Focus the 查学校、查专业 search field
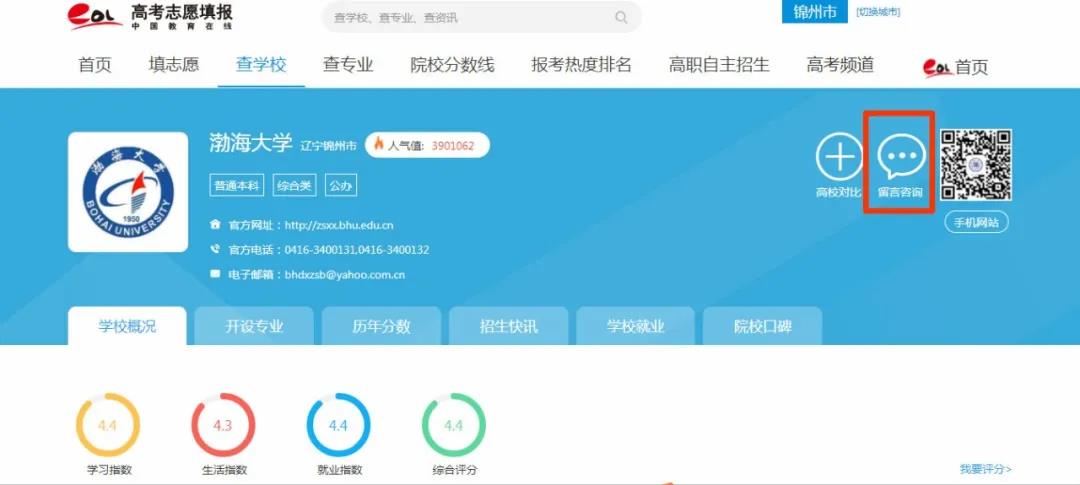This screenshot has height=485, width=1080. pyautogui.click(x=481, y=18)
